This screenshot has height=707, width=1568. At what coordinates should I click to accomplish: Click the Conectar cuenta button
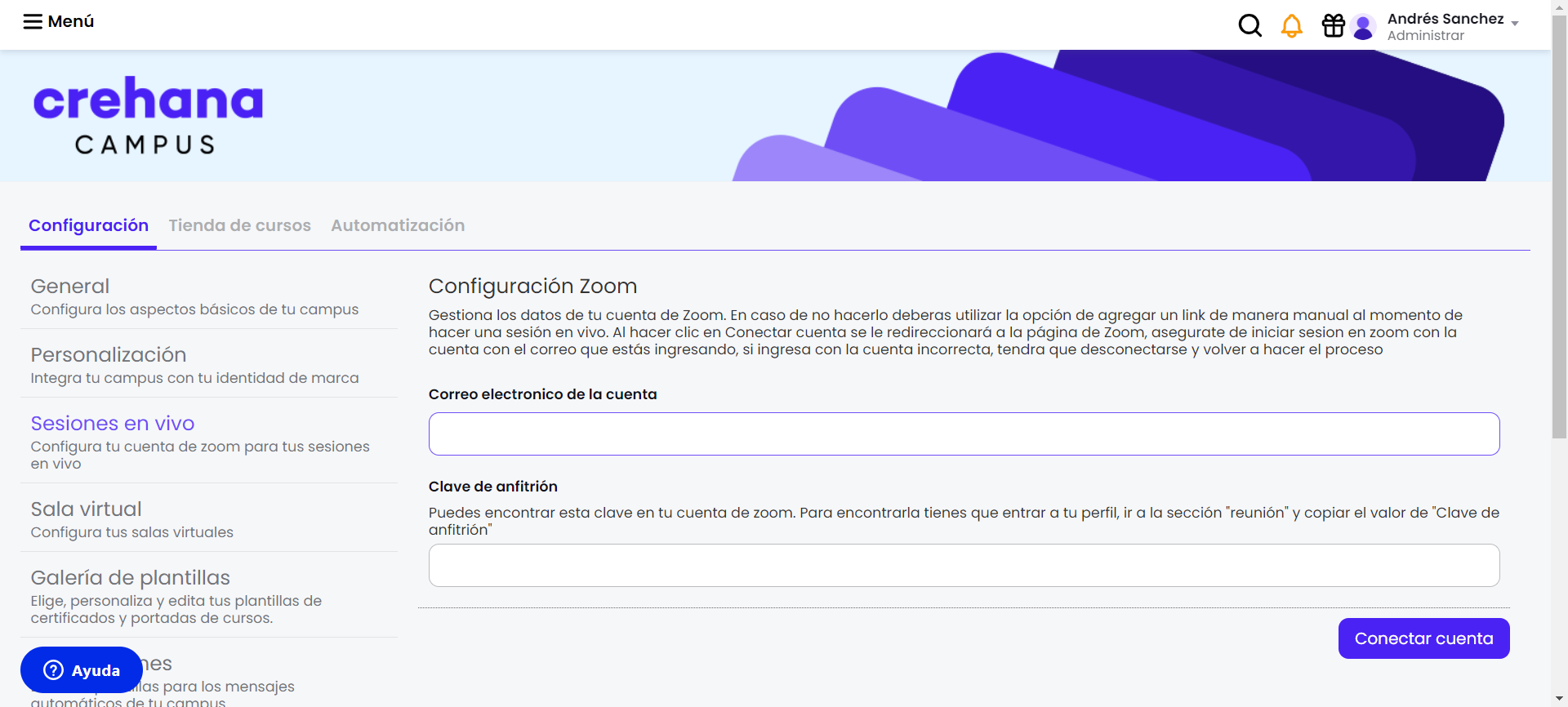click(1423, 638)
